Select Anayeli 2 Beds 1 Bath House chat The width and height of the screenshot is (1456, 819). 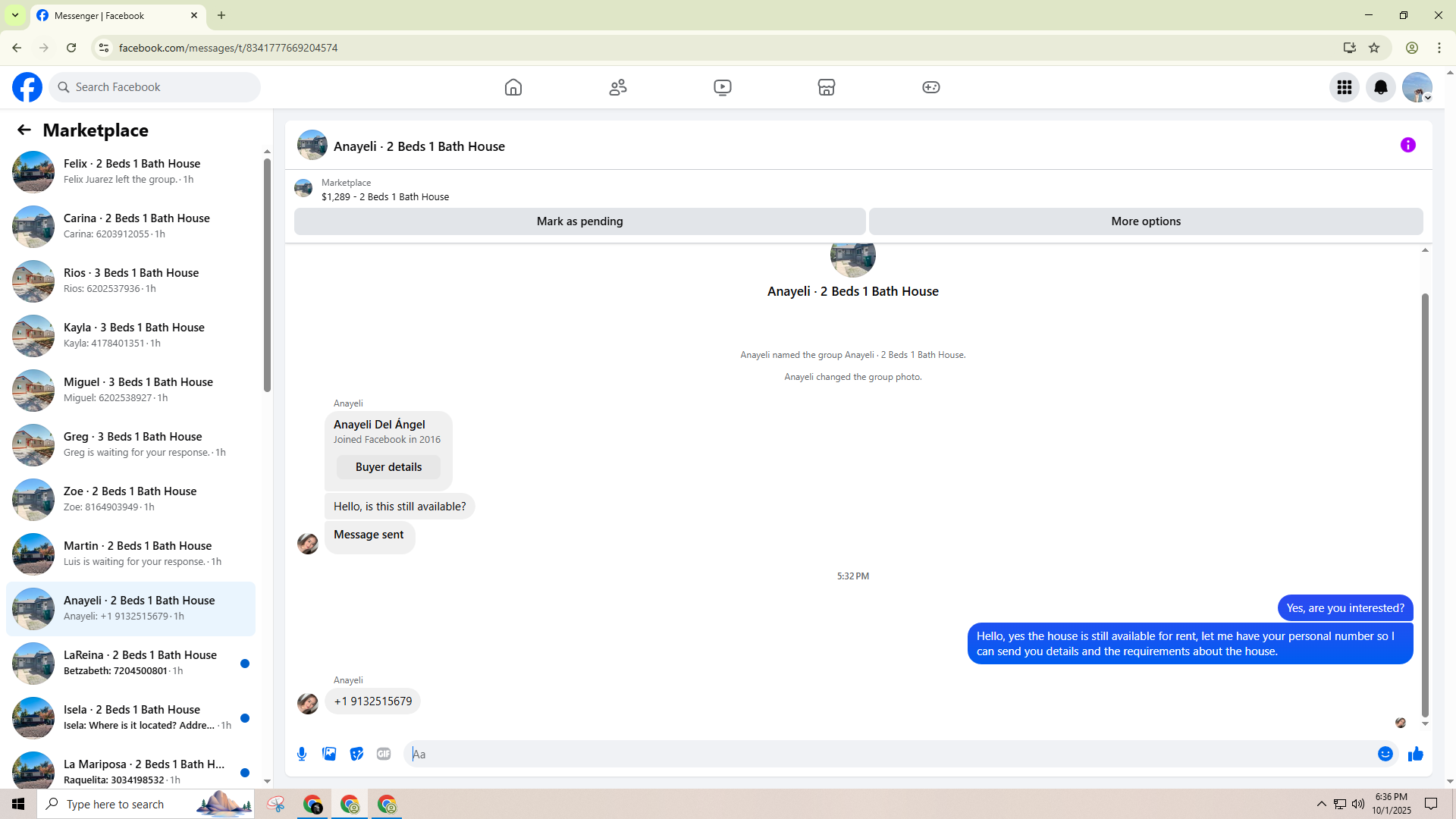[x=130, y=608]
